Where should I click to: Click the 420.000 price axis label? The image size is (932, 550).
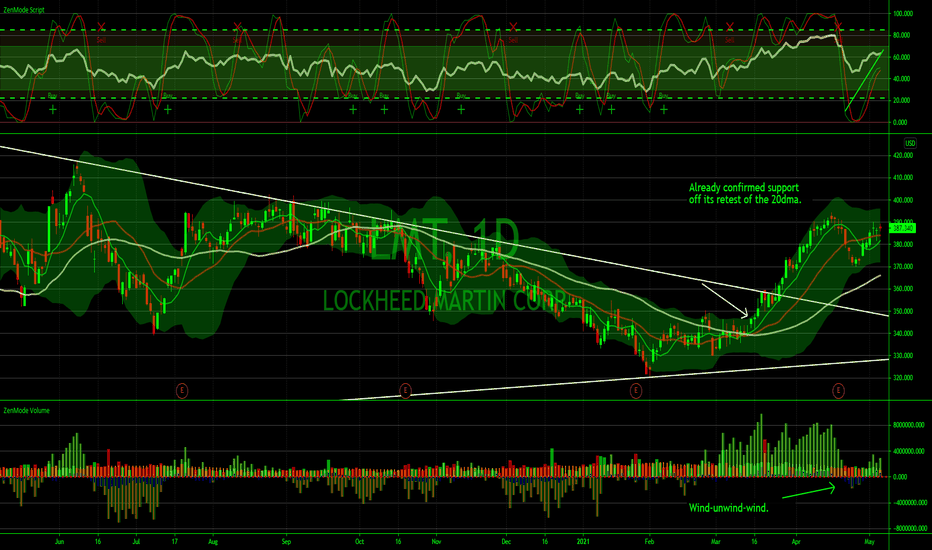(902, 156)
